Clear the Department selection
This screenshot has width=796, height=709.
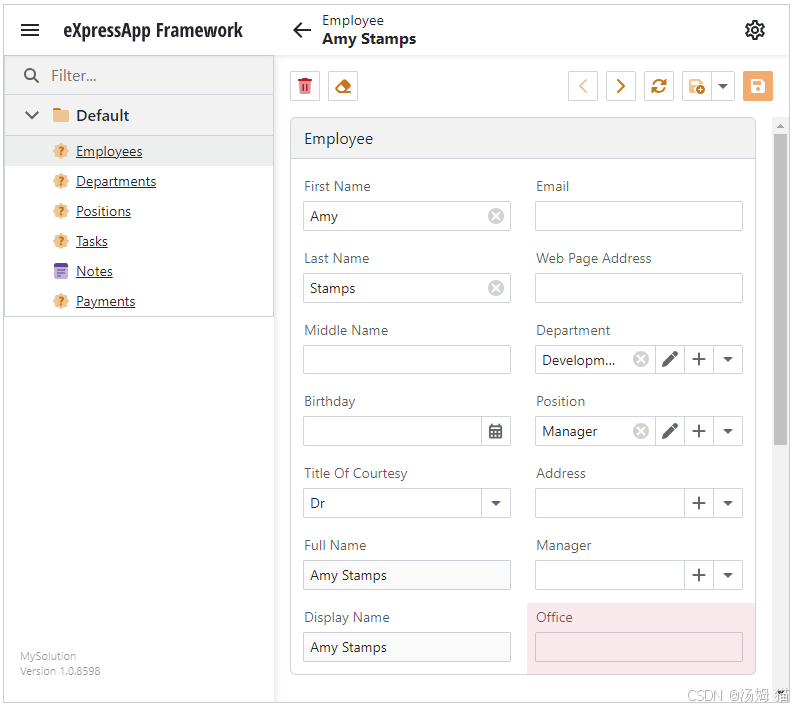(641, 359)
